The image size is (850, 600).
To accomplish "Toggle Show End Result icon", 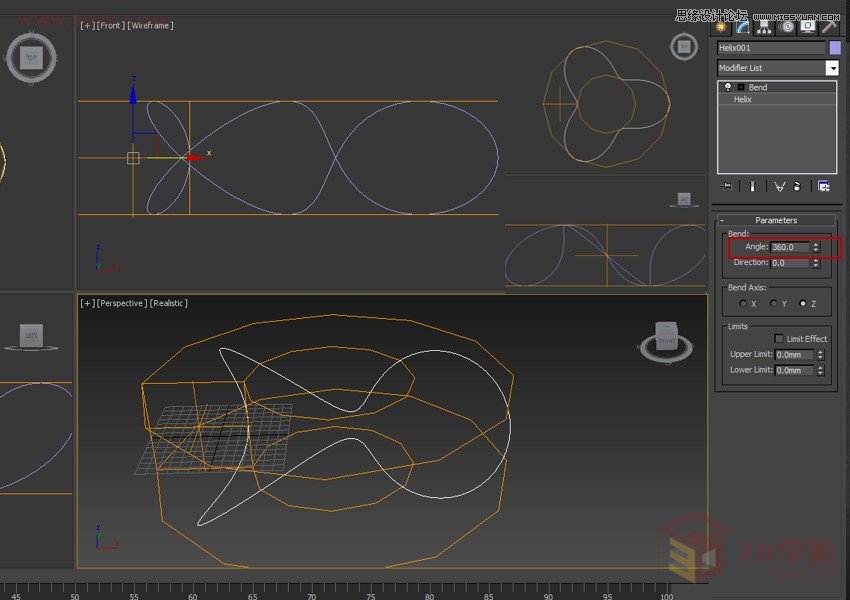I will (x=751, y=186).
